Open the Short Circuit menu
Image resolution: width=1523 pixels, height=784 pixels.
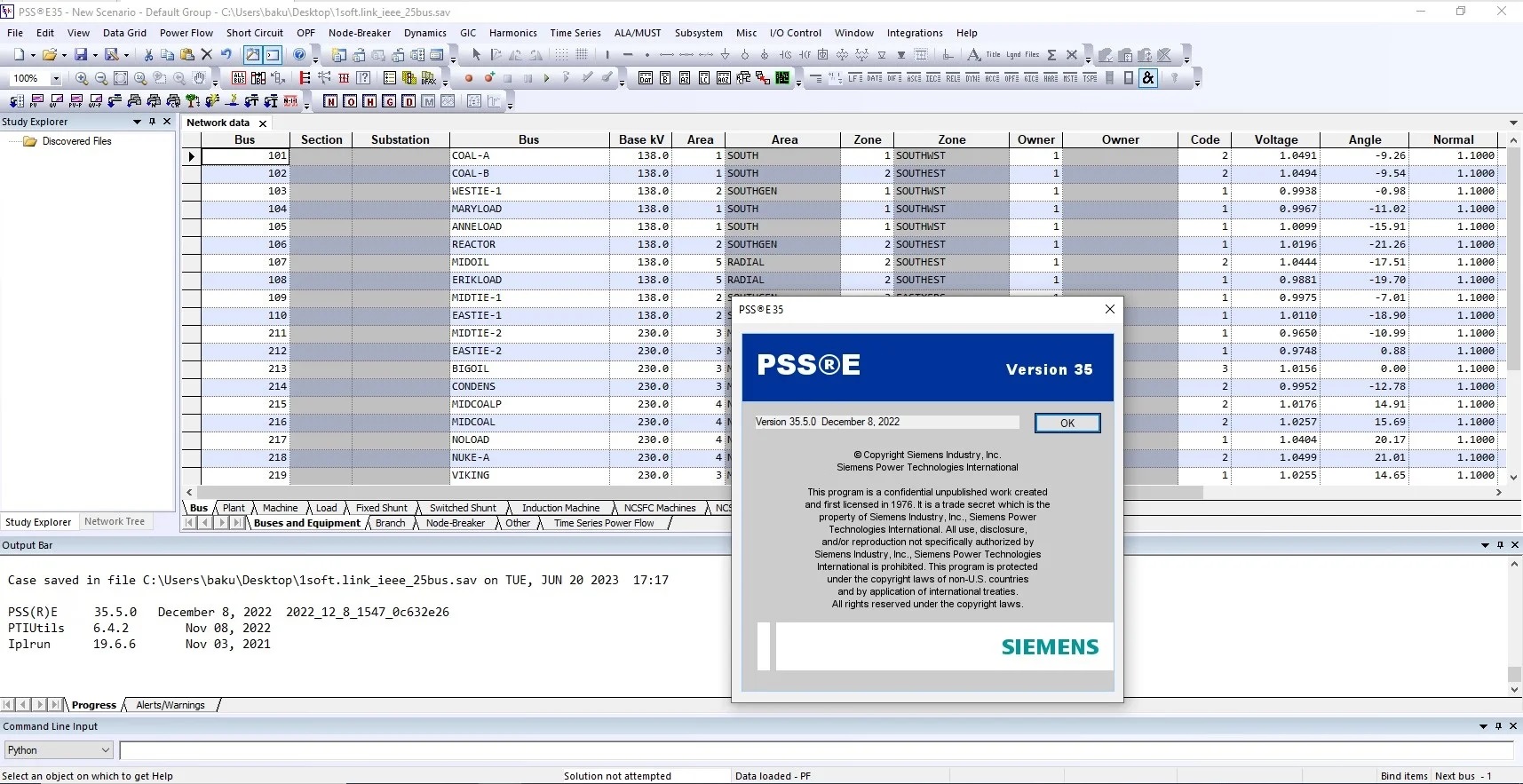coord(255,33)
